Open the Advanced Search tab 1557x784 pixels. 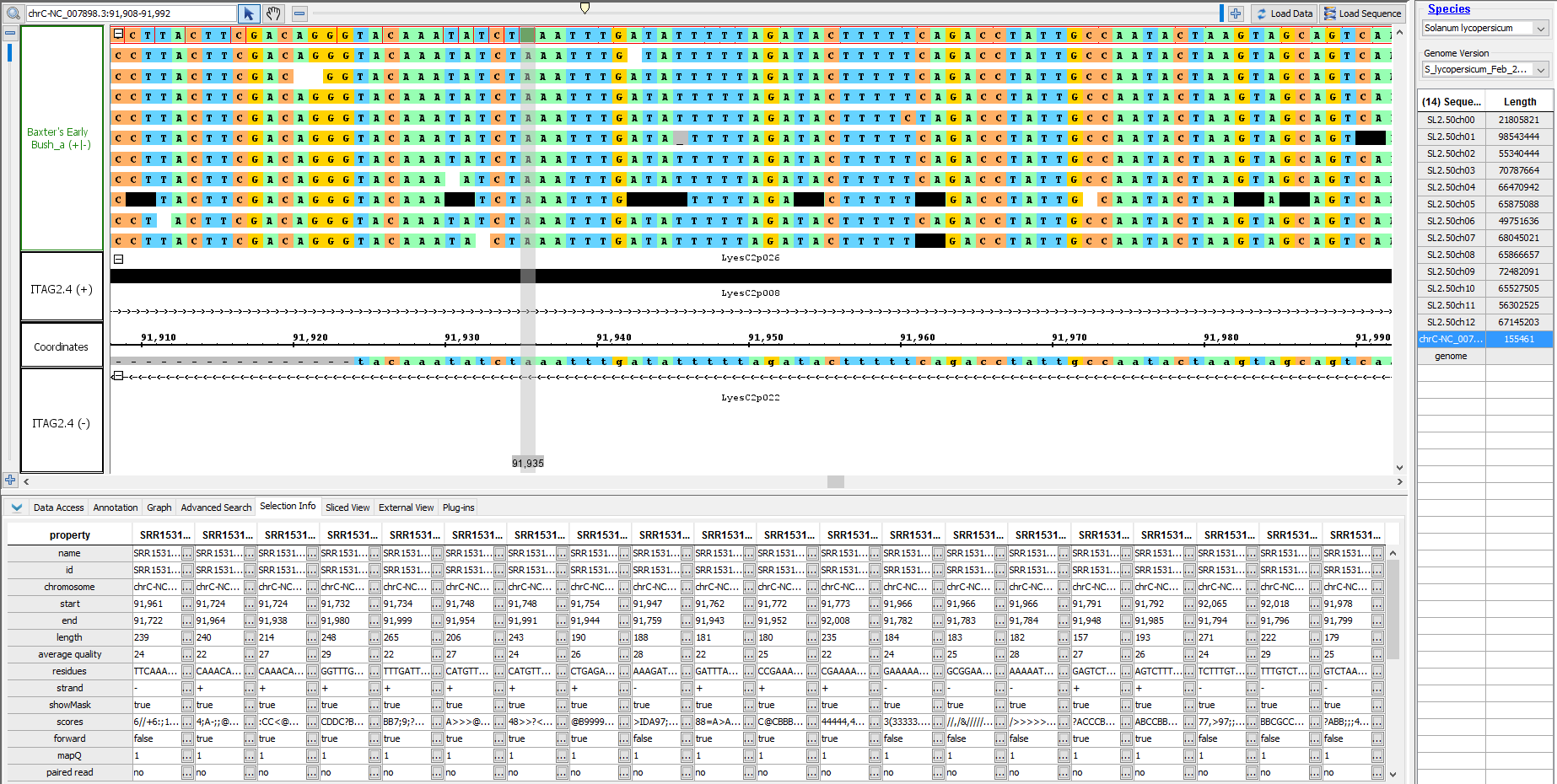point(216,507)
